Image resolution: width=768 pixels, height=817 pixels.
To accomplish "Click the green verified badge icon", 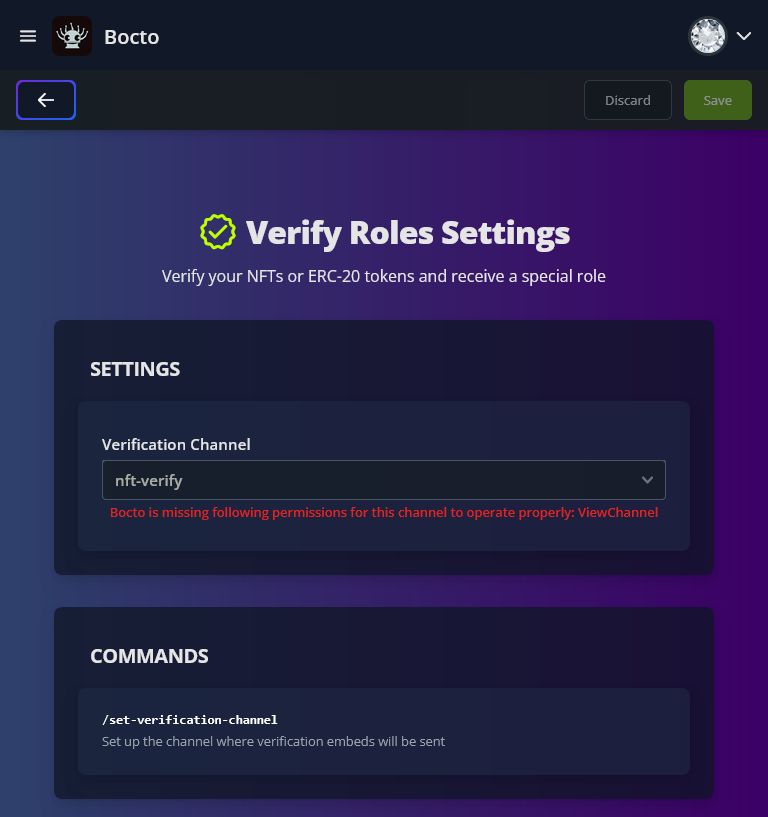I will tap(217, 232).
